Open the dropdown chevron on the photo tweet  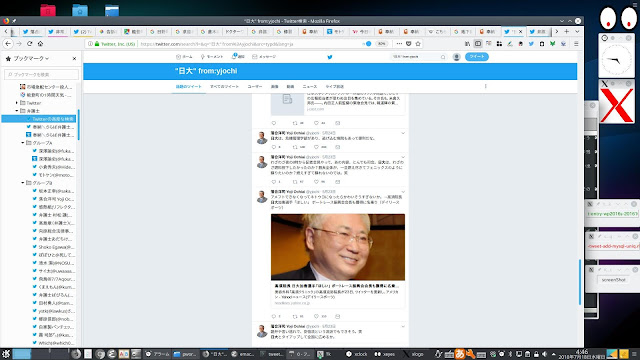pos(403,191)
